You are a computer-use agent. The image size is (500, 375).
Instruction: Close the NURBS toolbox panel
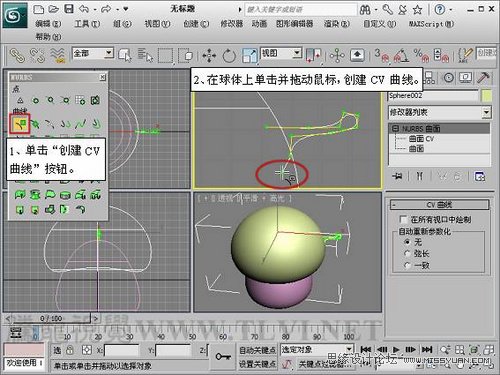103,77
